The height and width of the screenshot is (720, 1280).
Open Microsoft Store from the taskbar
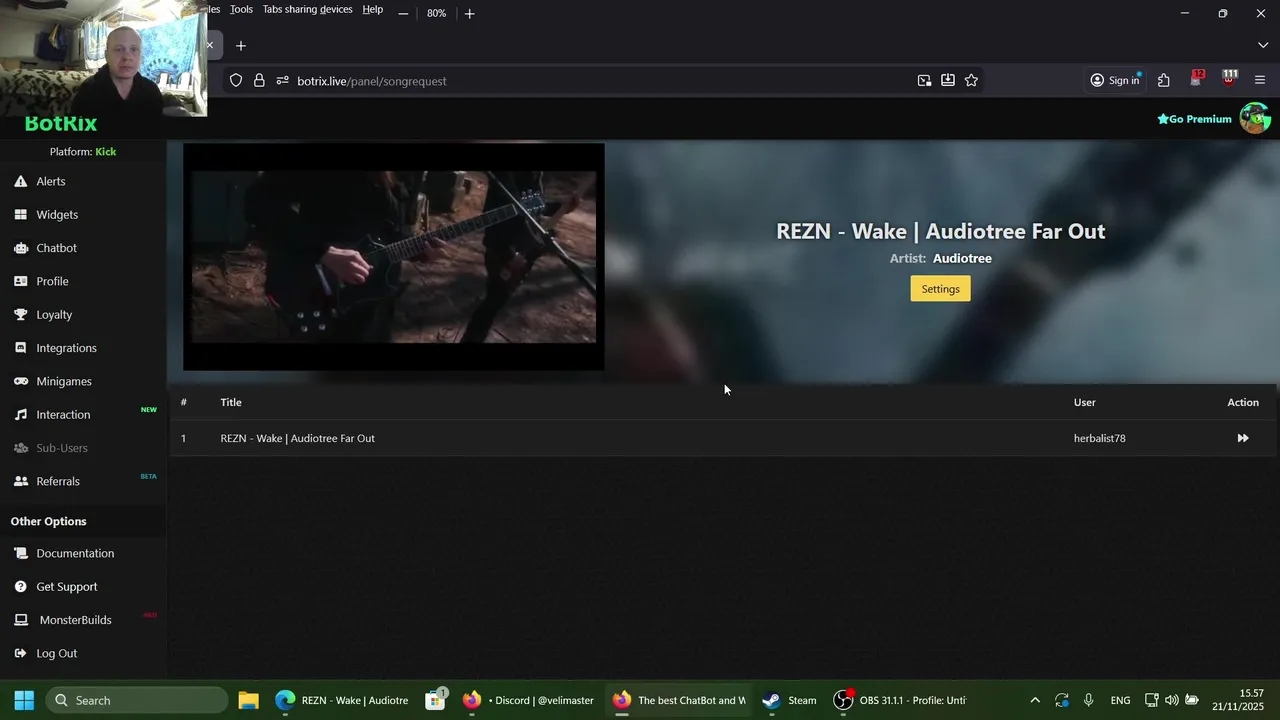[435, 700]
